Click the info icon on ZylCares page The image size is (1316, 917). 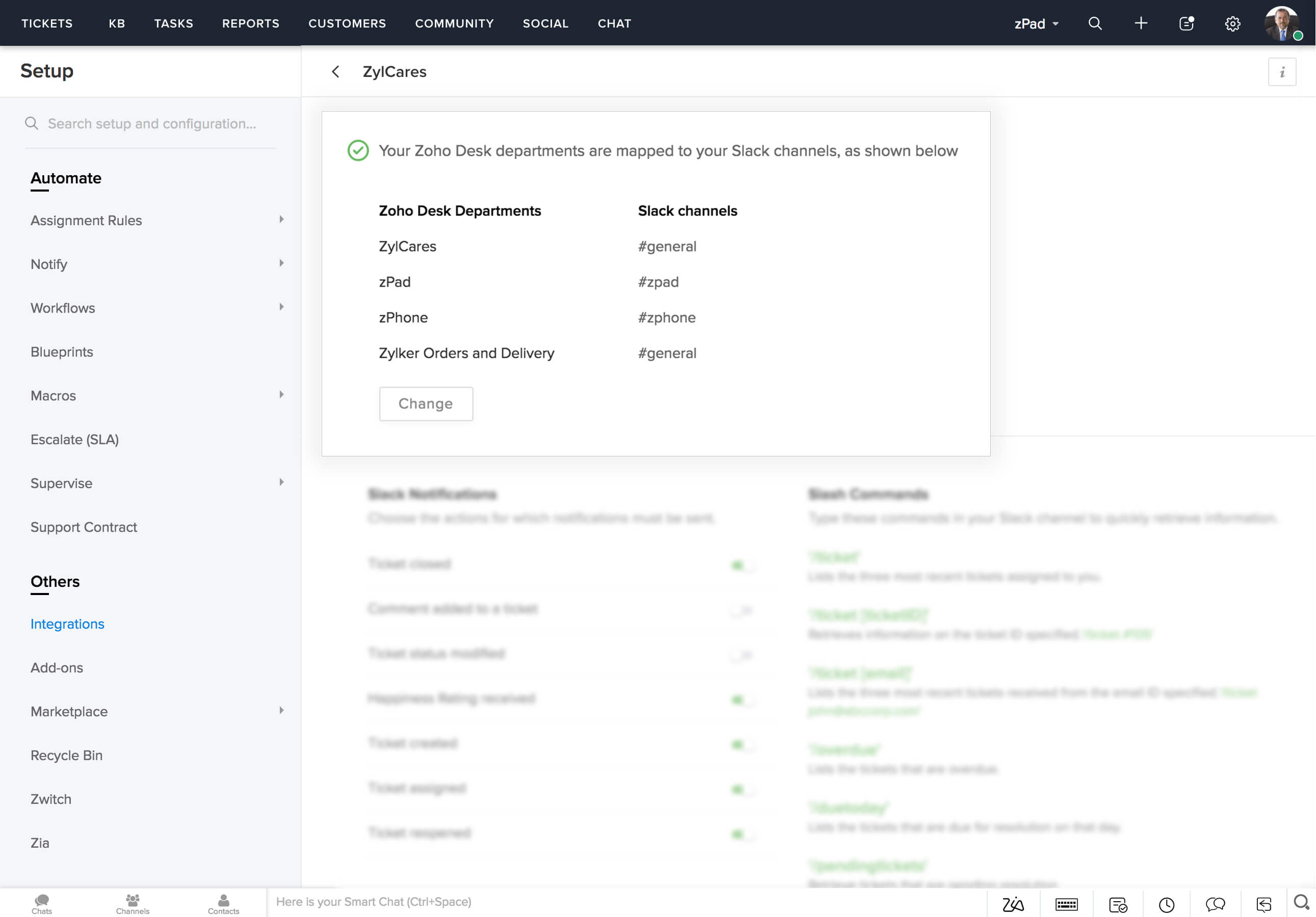coord(1282,72)
